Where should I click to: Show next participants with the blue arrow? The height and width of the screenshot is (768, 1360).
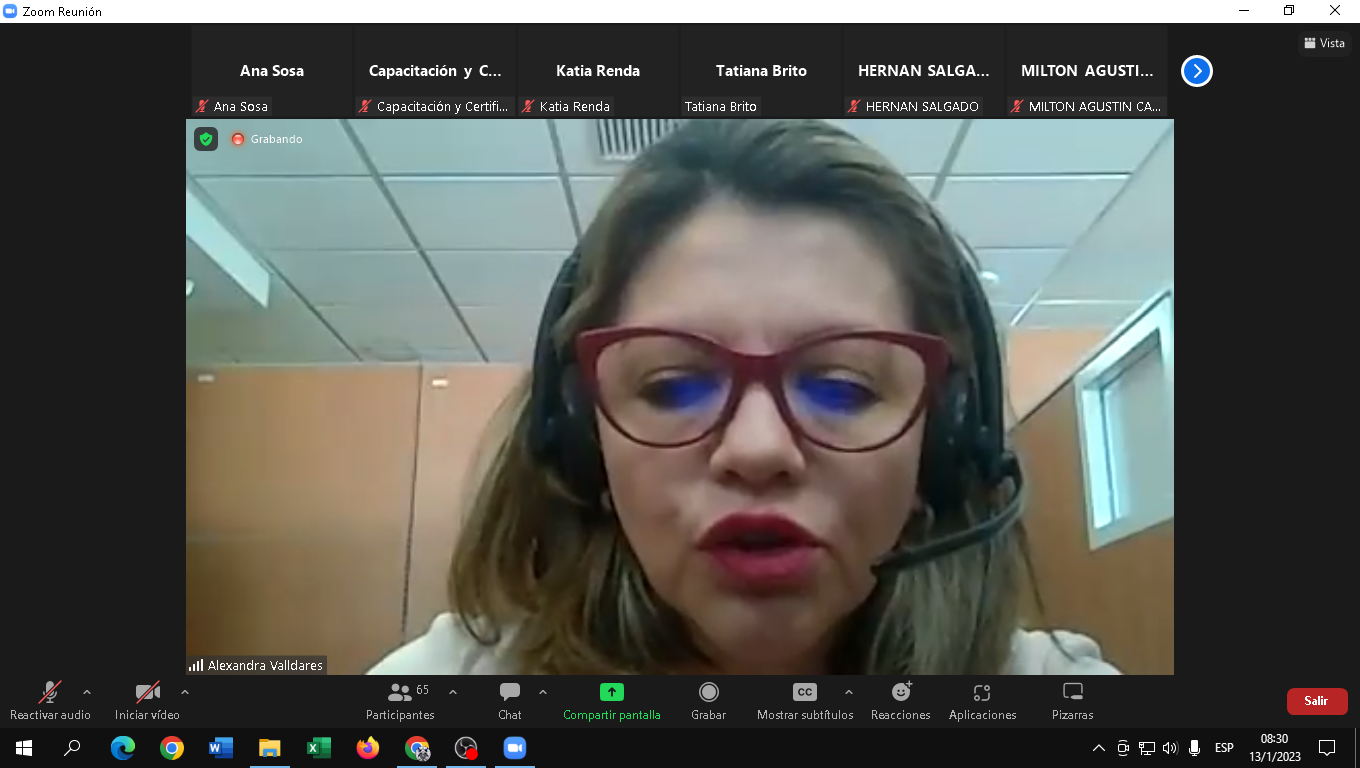coord(1197,71)
